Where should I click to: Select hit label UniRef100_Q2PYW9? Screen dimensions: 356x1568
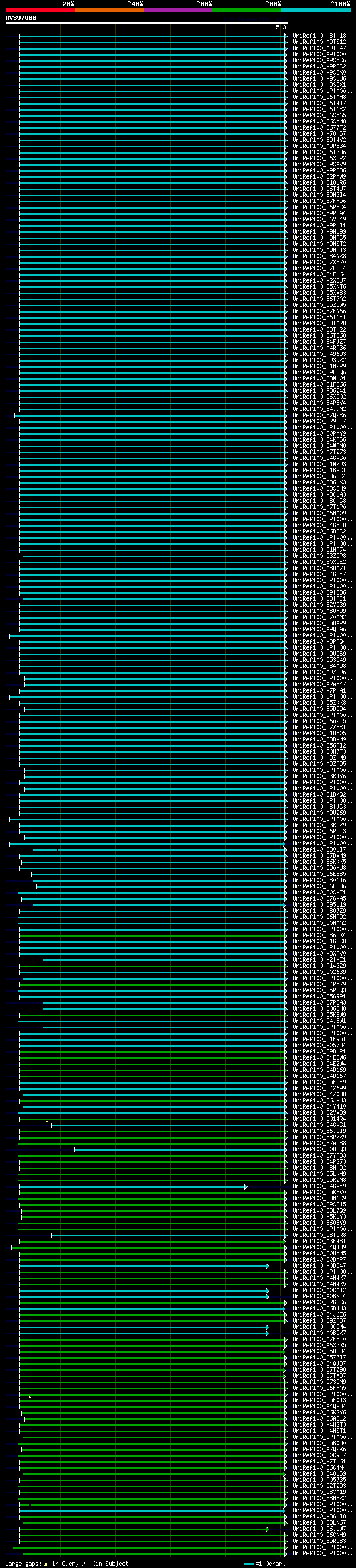click(319, 176)
